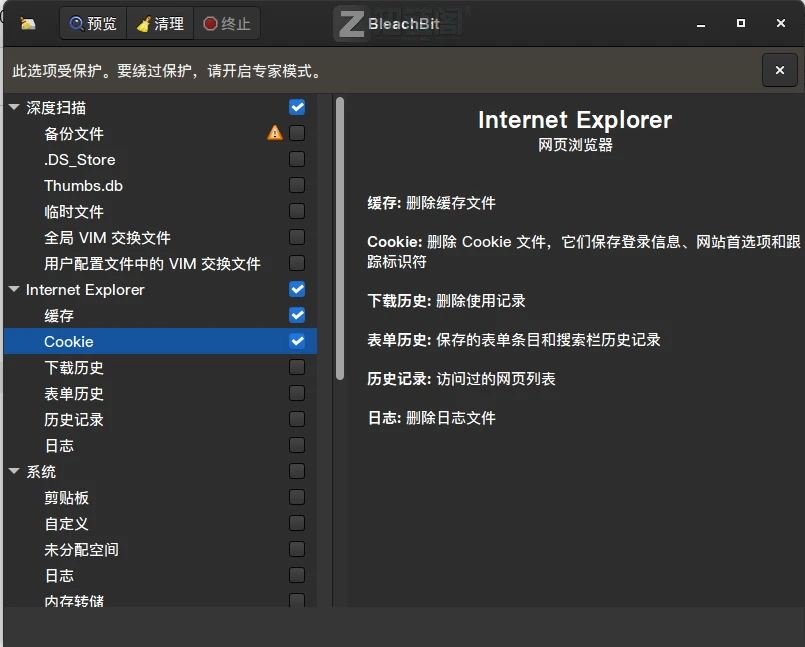
Task: Click the Internet Explorer heading in details pane
Action: [x=574, y=120]
